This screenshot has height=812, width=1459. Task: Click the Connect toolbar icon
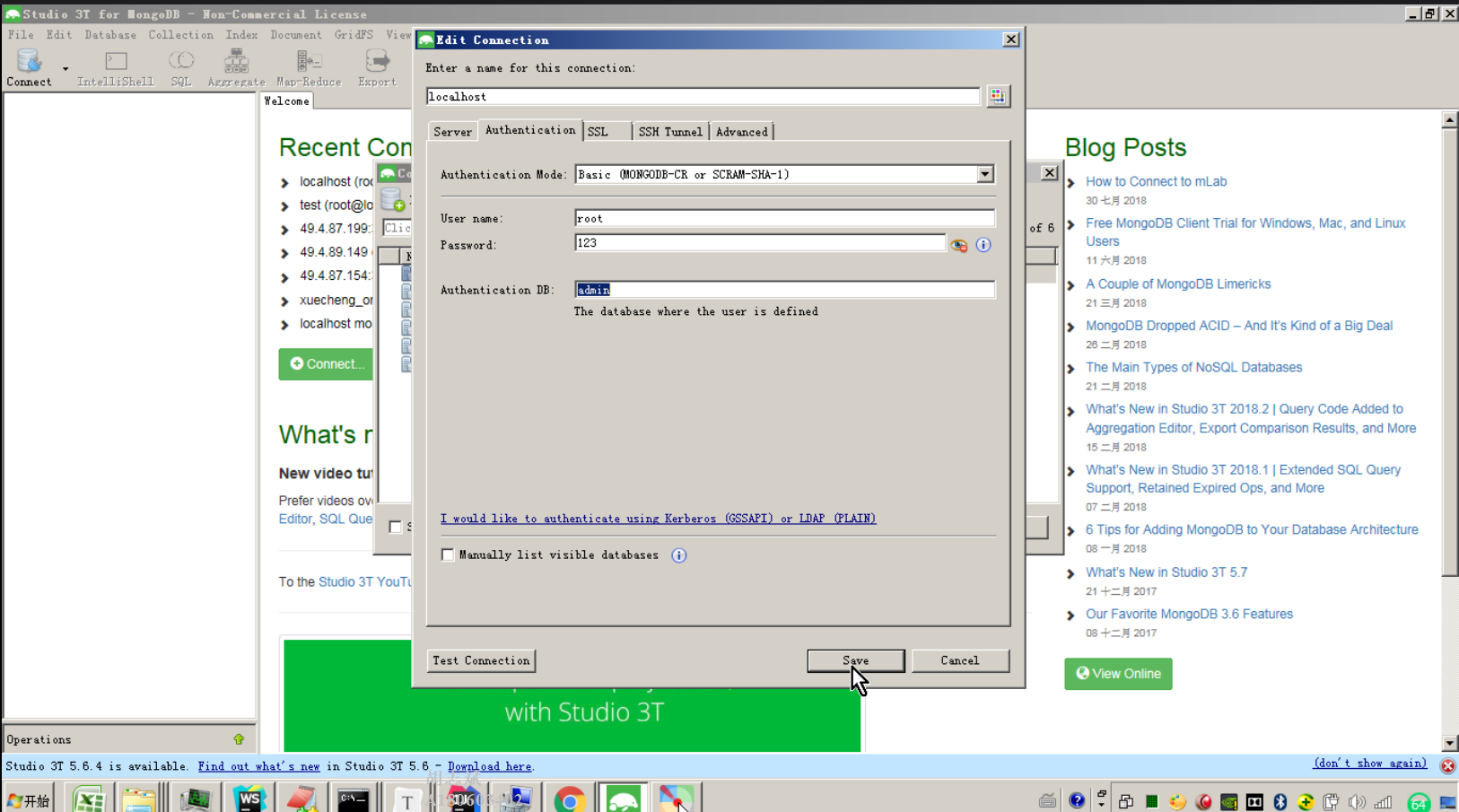[29, 67]
